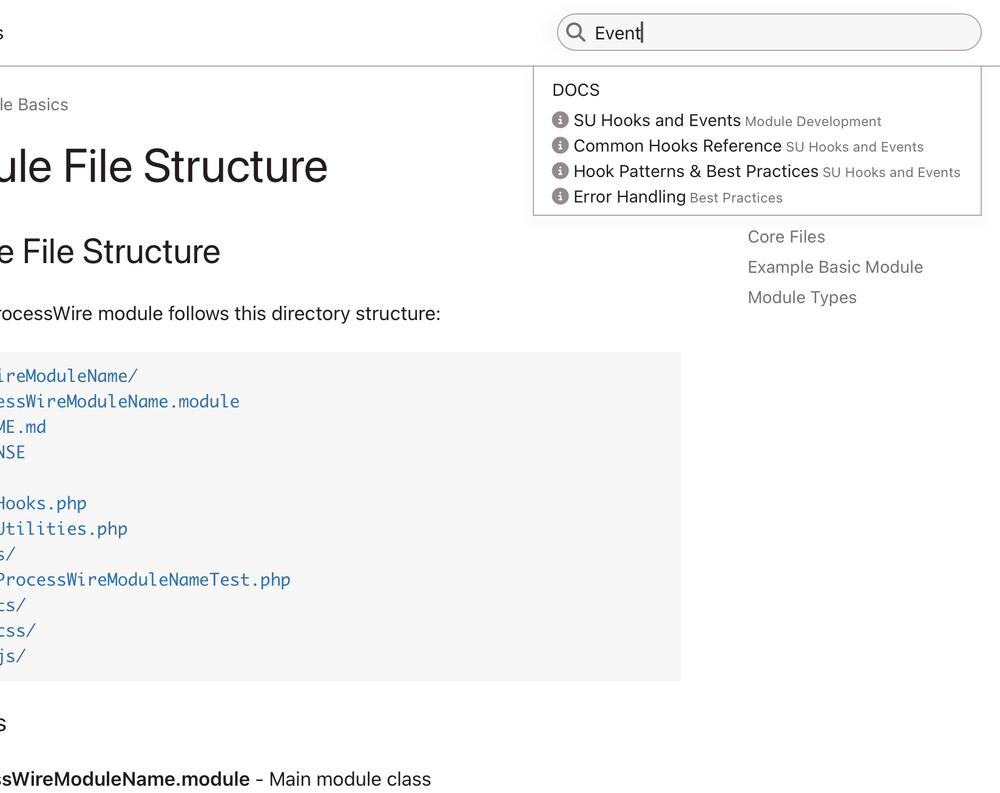Click the 'Hooks.php' line in code block
1000x793 pixels.
43,503
